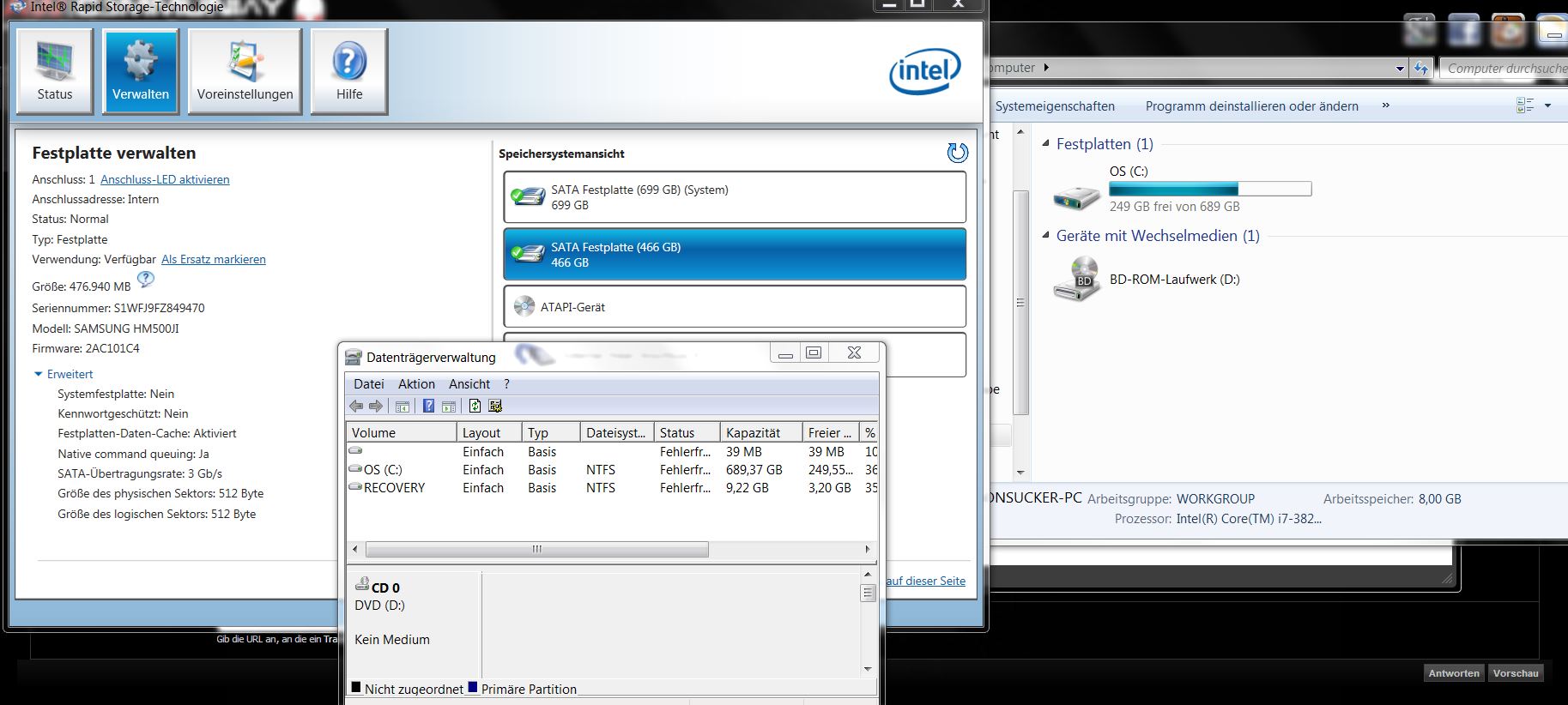This screenshot has width=1568, height=705.
Task: Click the Vorschau button
Action: click(x=1516, y=673)
